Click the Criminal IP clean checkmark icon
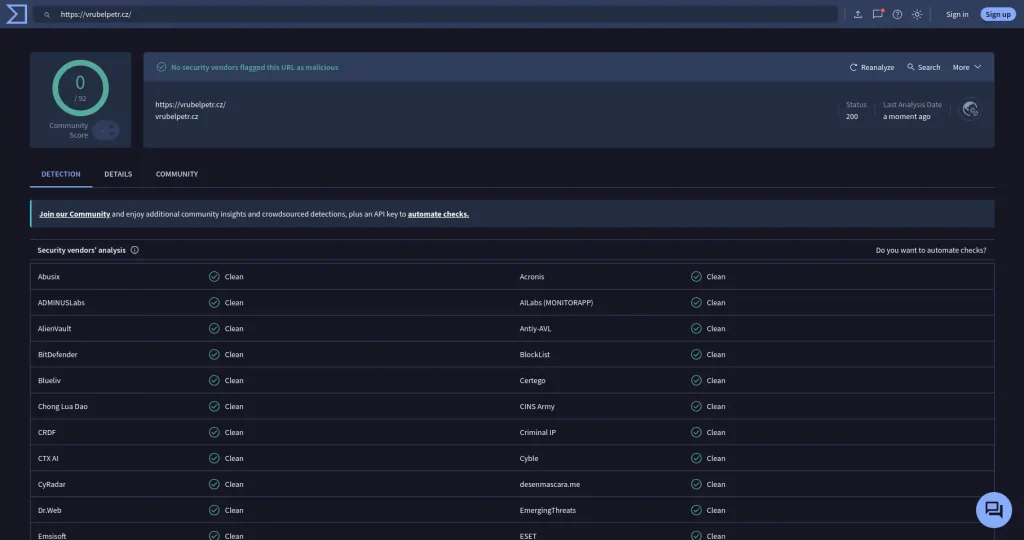Image resolution: width=1024 pixels, height=540 pixels. (696, 432)
